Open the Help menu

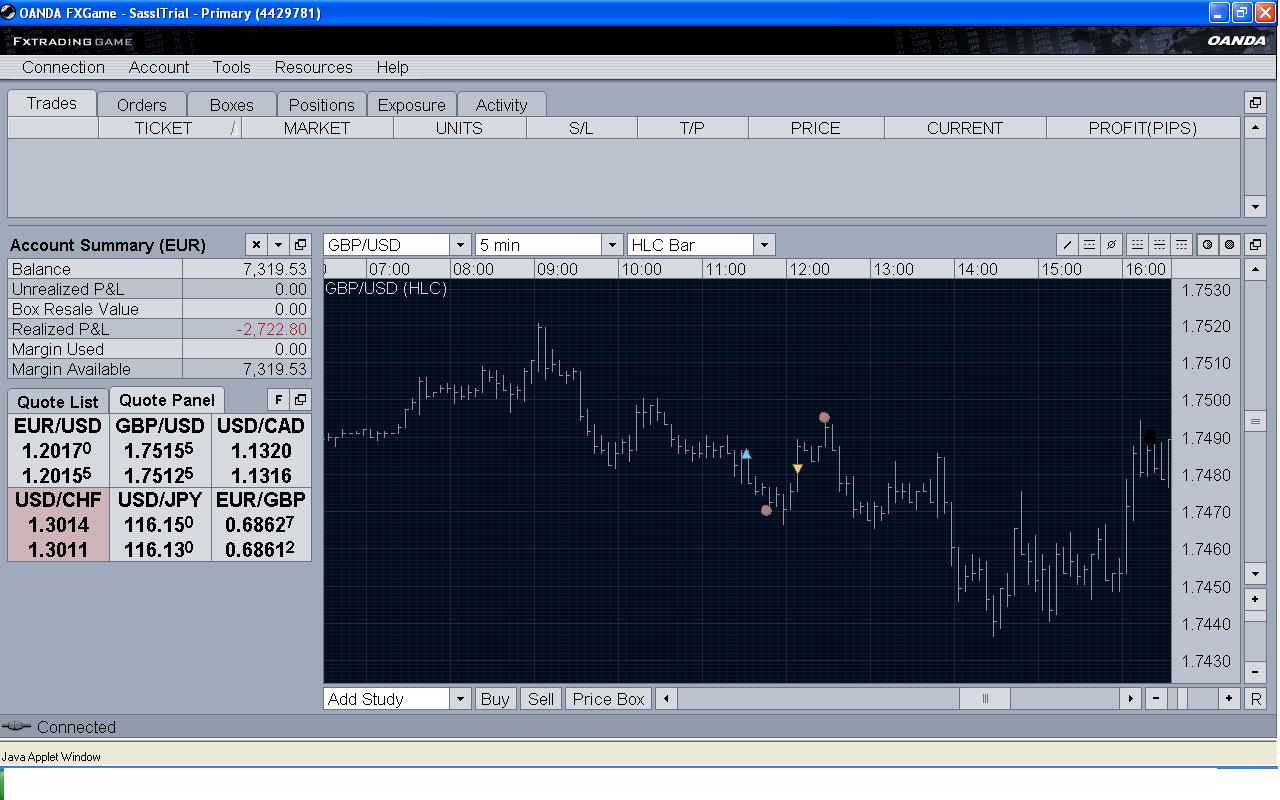coord(392,67)
